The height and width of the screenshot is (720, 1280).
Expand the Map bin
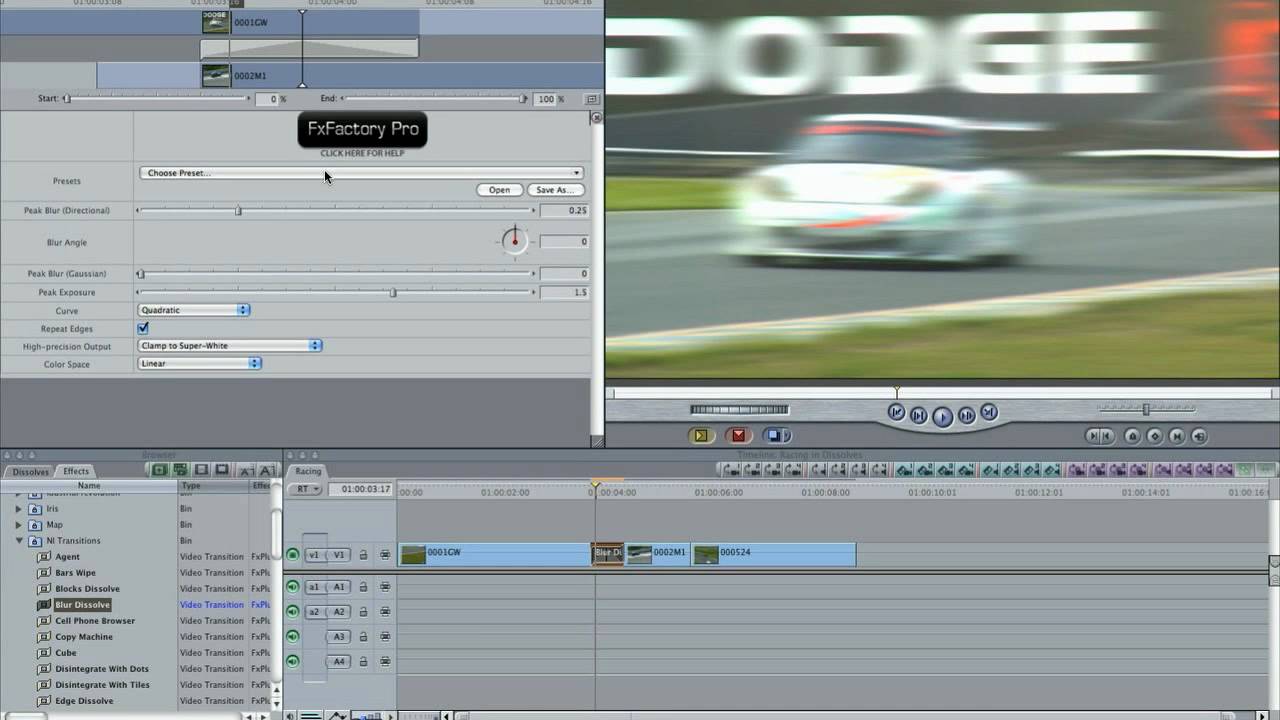click(18, 525)
